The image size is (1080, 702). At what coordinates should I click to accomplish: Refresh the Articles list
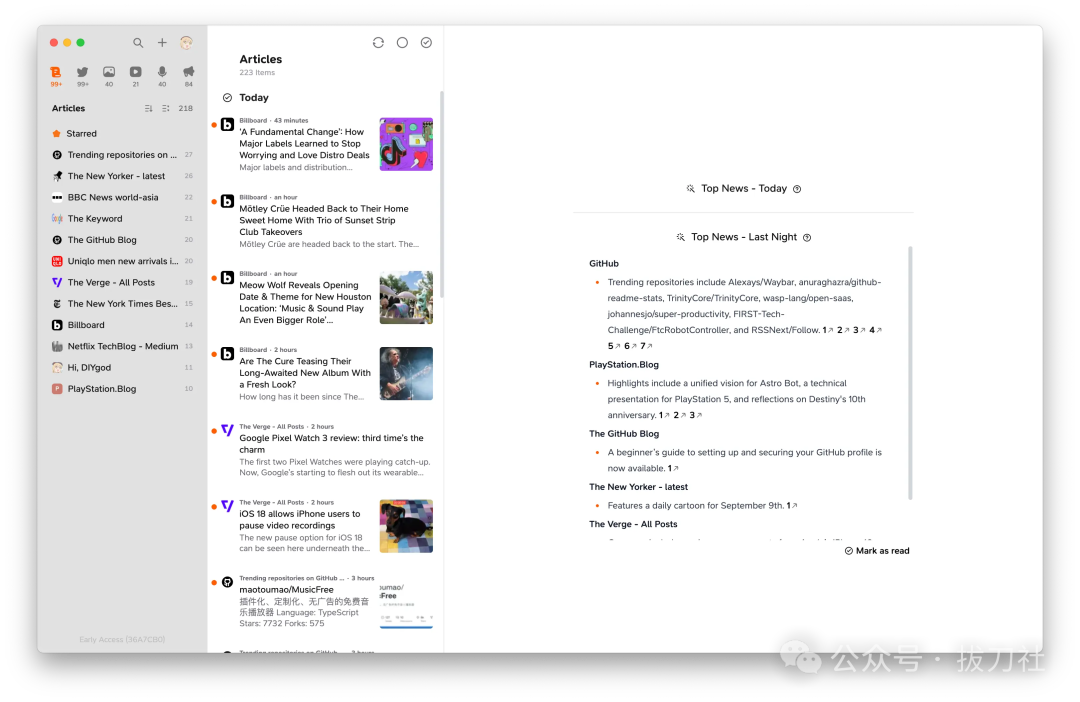378,43
